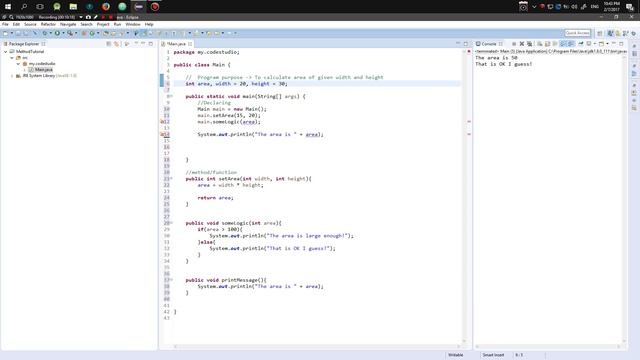Click the Windows Start button
Image resolution: width=640 pixels, height=360 pixels.
[x=8, y=7]
